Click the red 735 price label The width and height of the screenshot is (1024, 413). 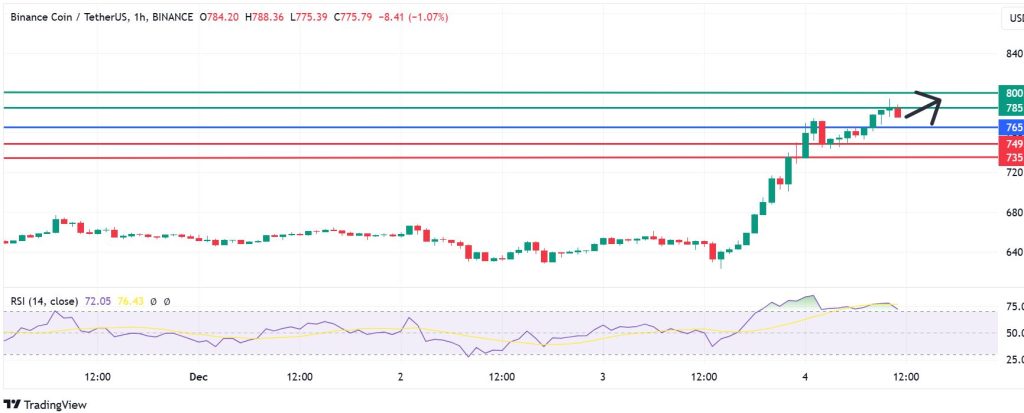(1012, 158)
